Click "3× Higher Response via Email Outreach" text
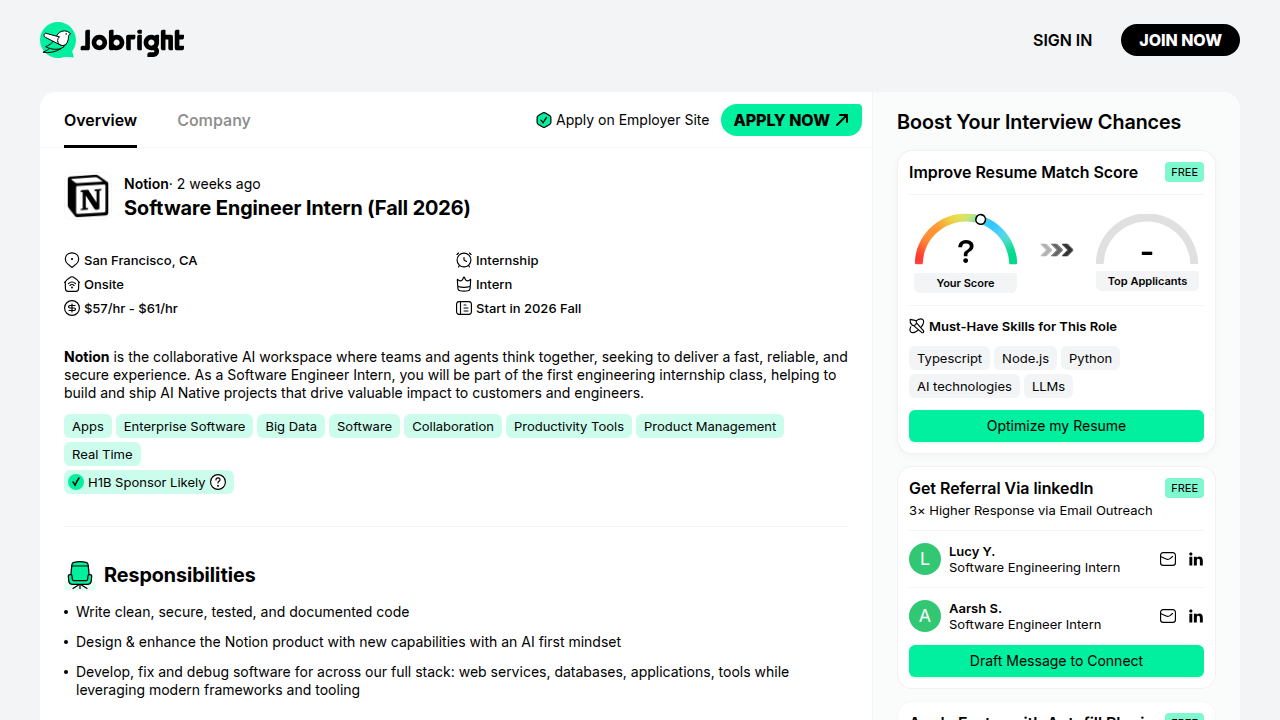Viewport: 1280px width, 720px height. click(x=1031, y=510)
